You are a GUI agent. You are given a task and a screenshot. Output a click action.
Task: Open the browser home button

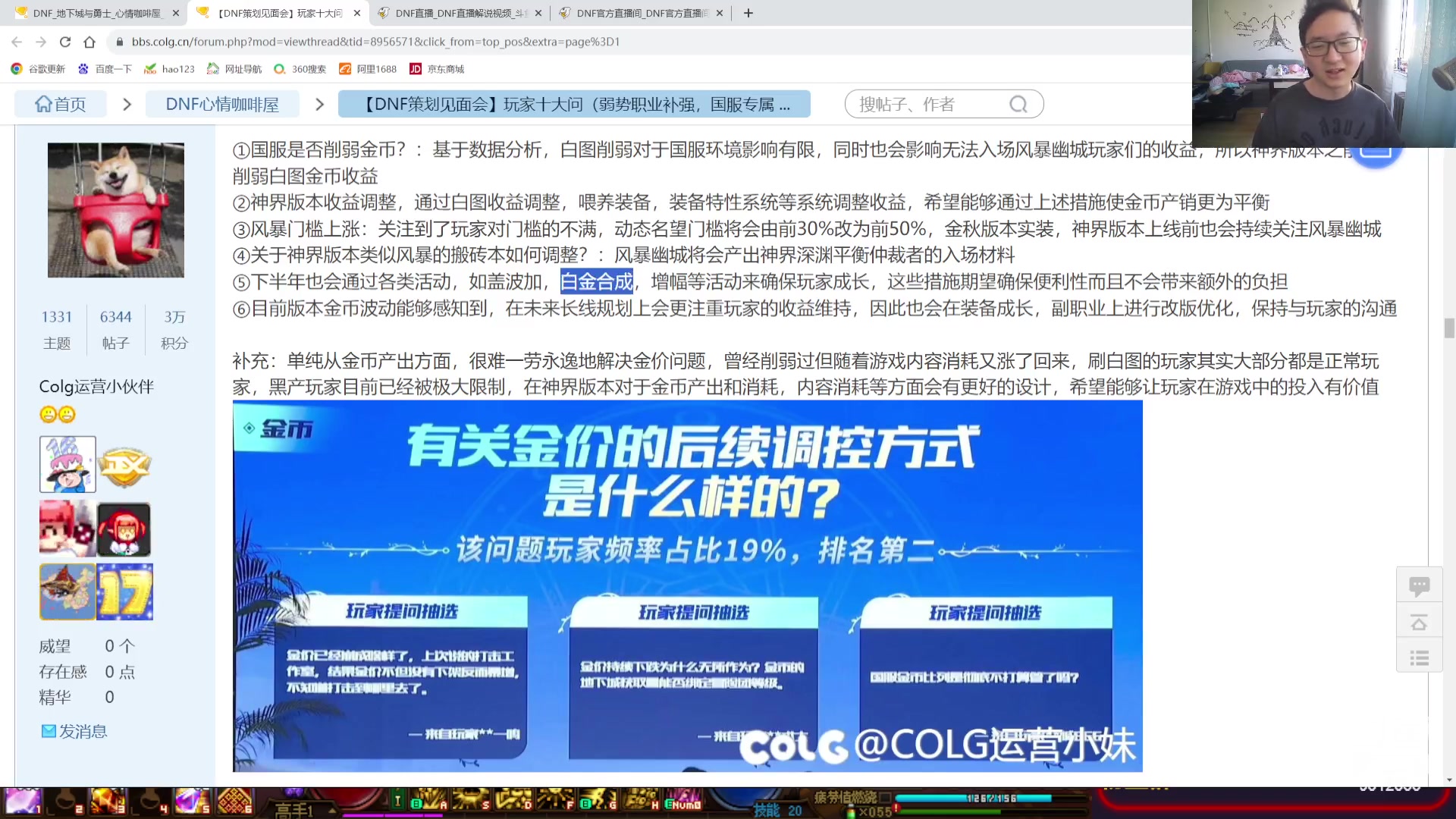coord(89,42)
